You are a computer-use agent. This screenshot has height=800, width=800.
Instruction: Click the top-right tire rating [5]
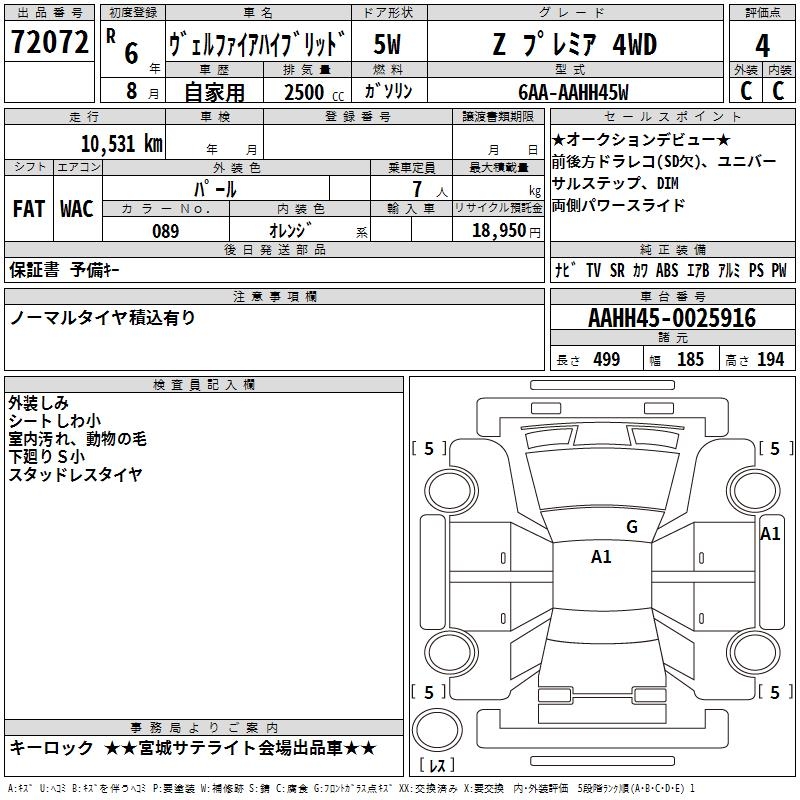[774, 449]
